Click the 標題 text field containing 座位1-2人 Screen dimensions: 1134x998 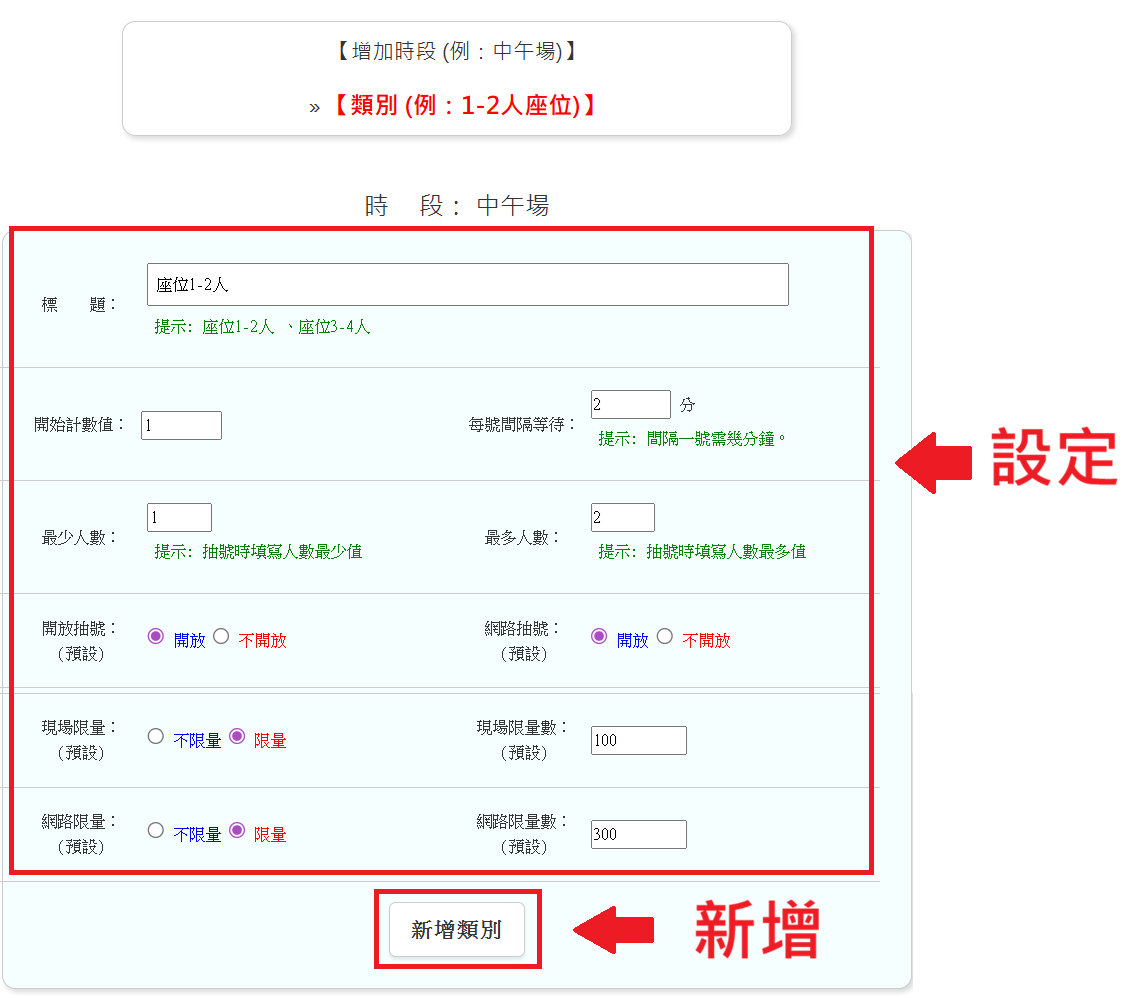pyautogui.click(x=467, y=285)
